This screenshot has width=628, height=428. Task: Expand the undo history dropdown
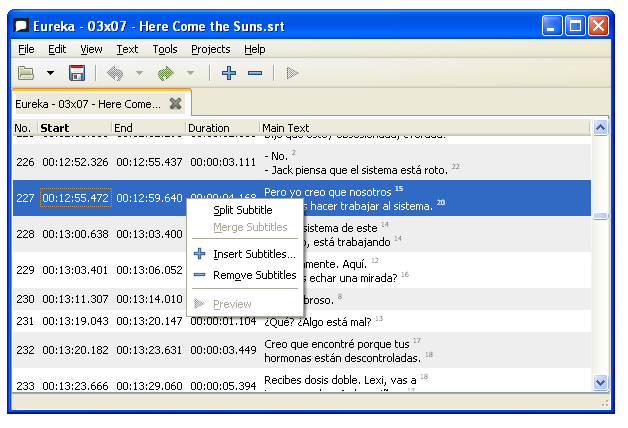click(x=139, y=73)
